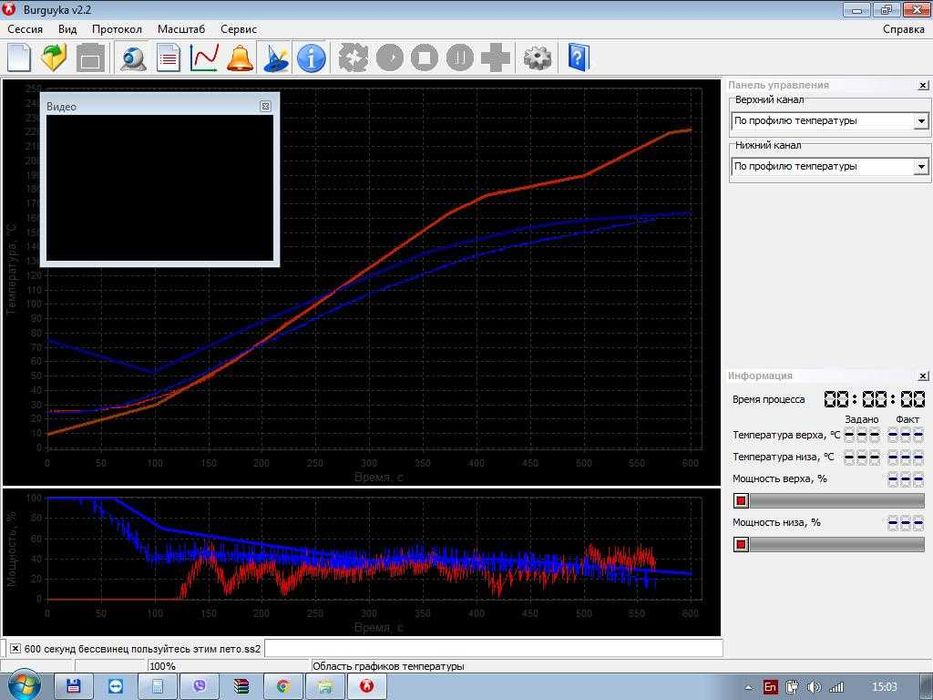
Task: Click the grayed plus icon in toolbar
Action: [x=495, y=58]
